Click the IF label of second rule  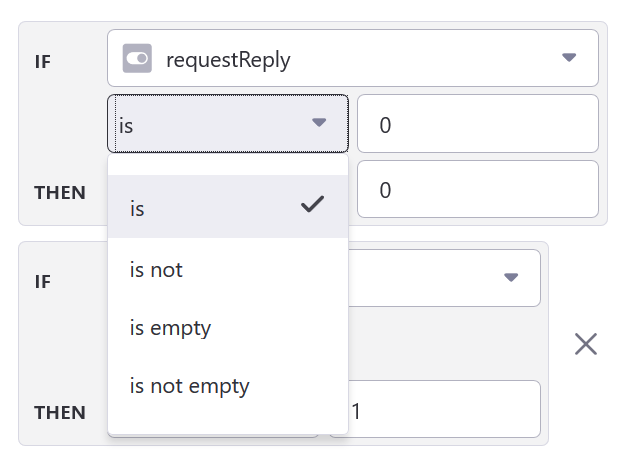tap(43, 281)
